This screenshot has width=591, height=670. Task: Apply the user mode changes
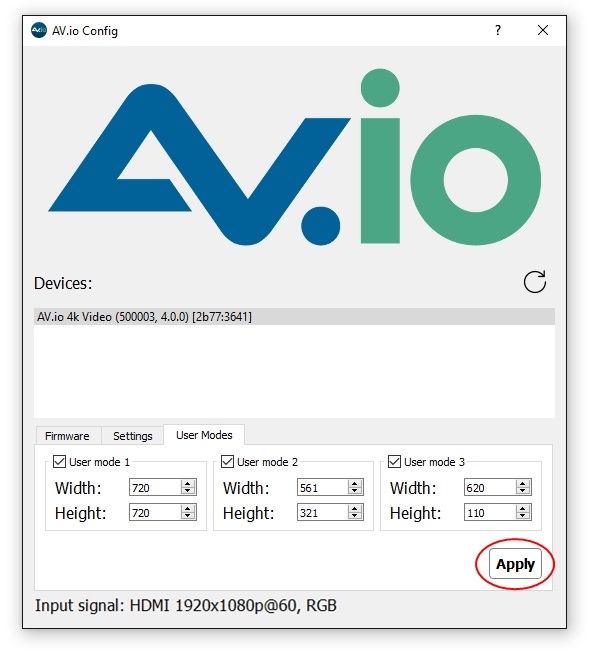point(515,564)
